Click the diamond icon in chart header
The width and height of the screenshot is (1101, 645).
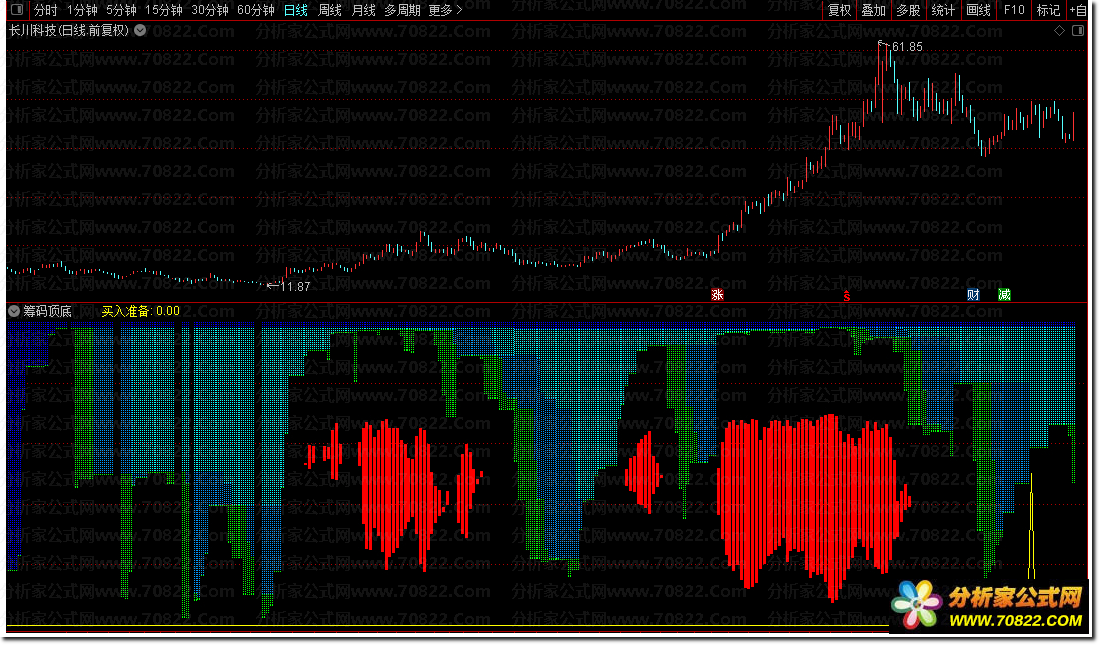[x=1060, y=31]
